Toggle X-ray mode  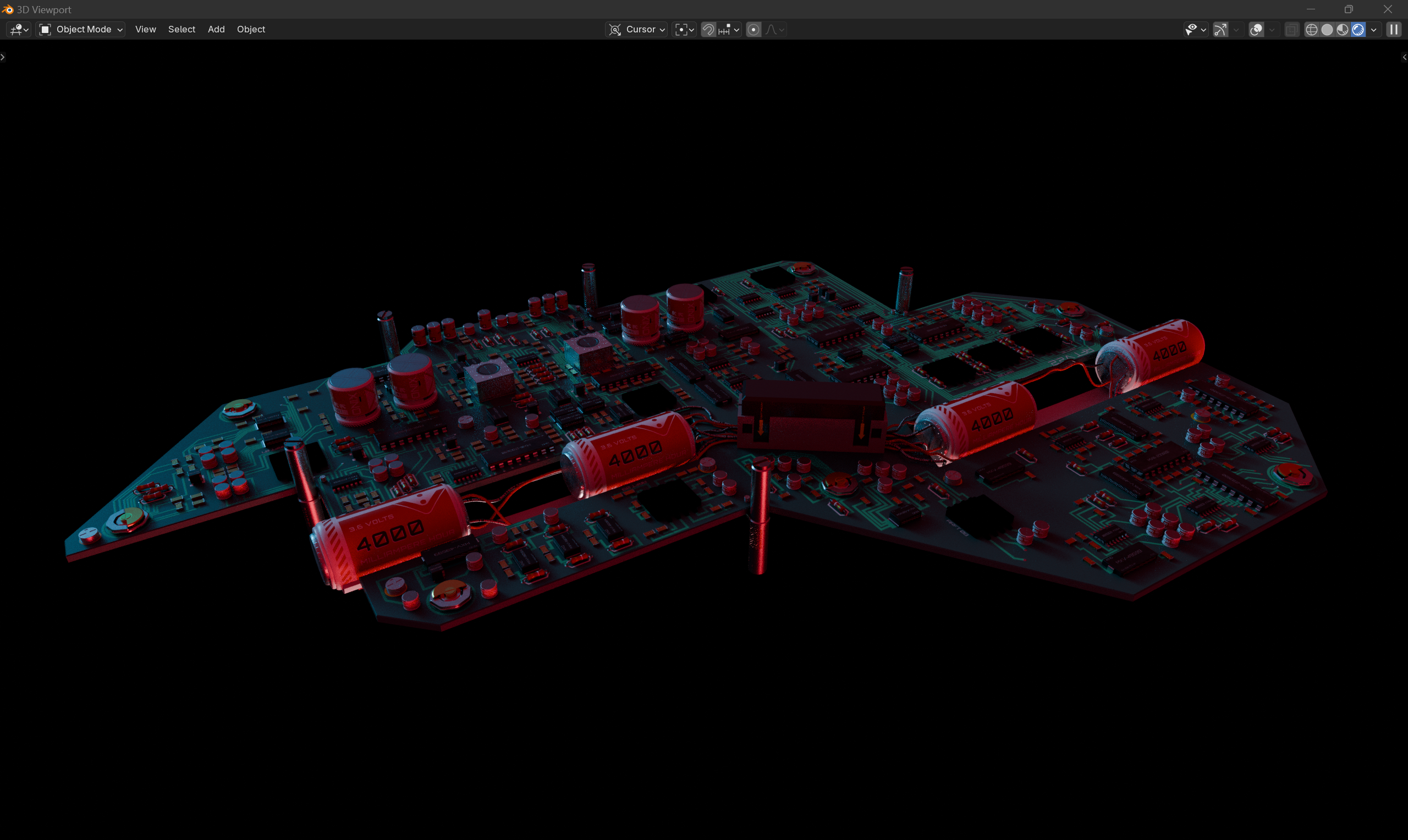(x=1291, y=30)
